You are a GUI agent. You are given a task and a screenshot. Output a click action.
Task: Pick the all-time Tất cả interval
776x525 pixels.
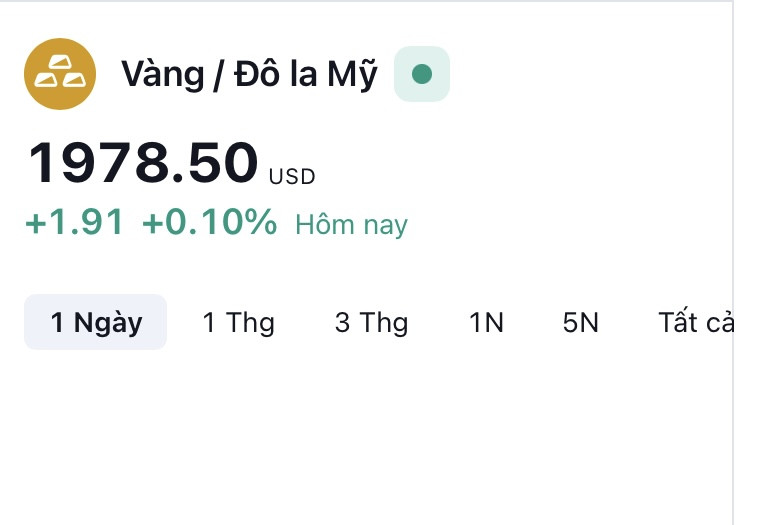point(695,322)
